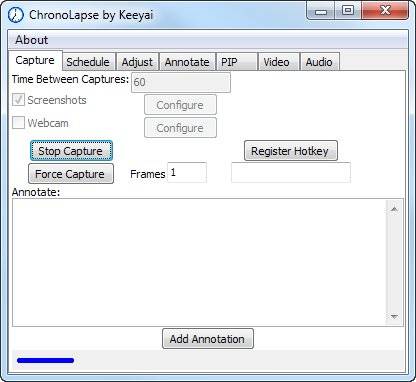Click the Force Capture button
Screen dimensions: 416x382
tap(71, 174)
